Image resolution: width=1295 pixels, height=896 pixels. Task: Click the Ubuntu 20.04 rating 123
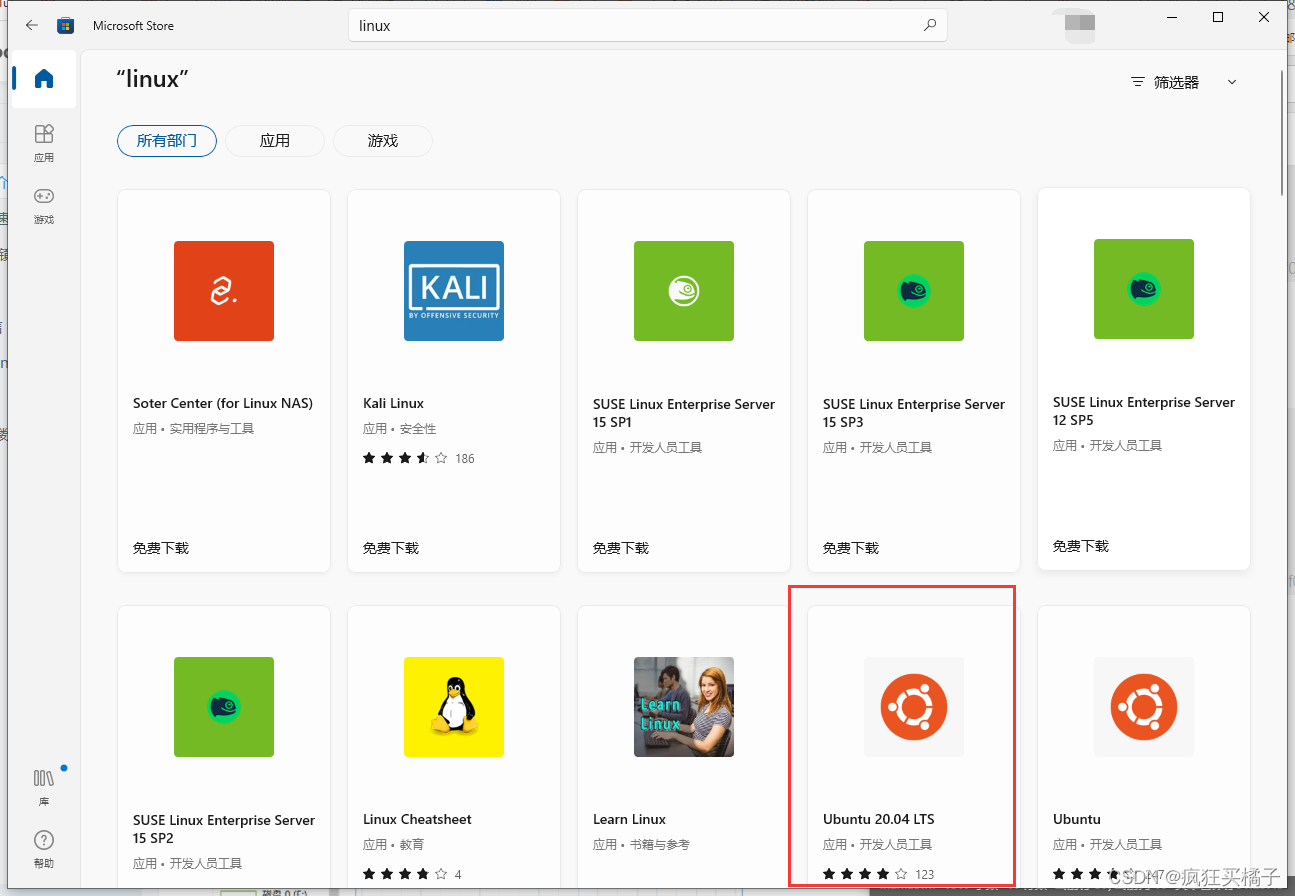pos(879,874)
